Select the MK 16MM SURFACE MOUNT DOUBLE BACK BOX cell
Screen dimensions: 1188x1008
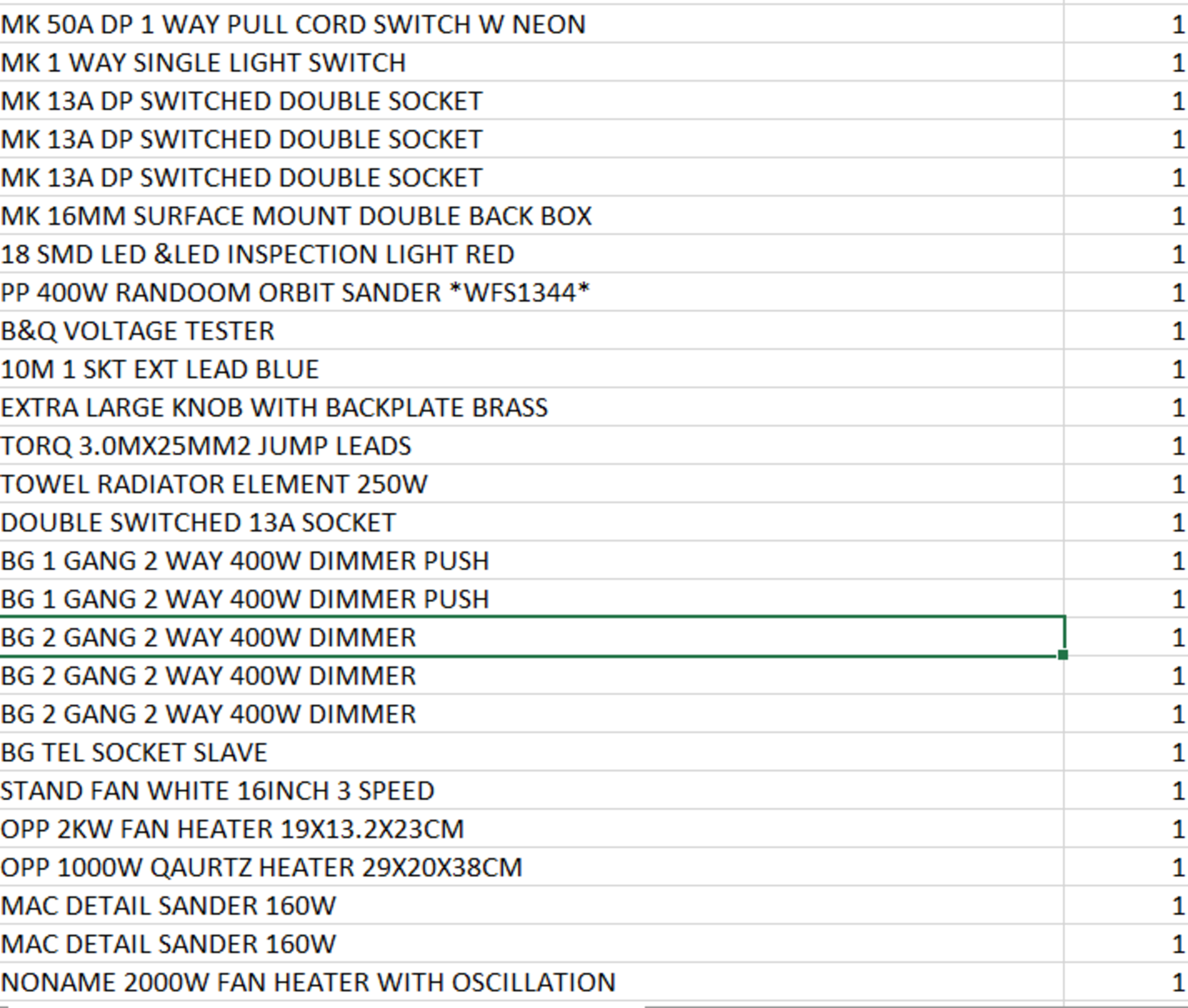click(532, 216)
